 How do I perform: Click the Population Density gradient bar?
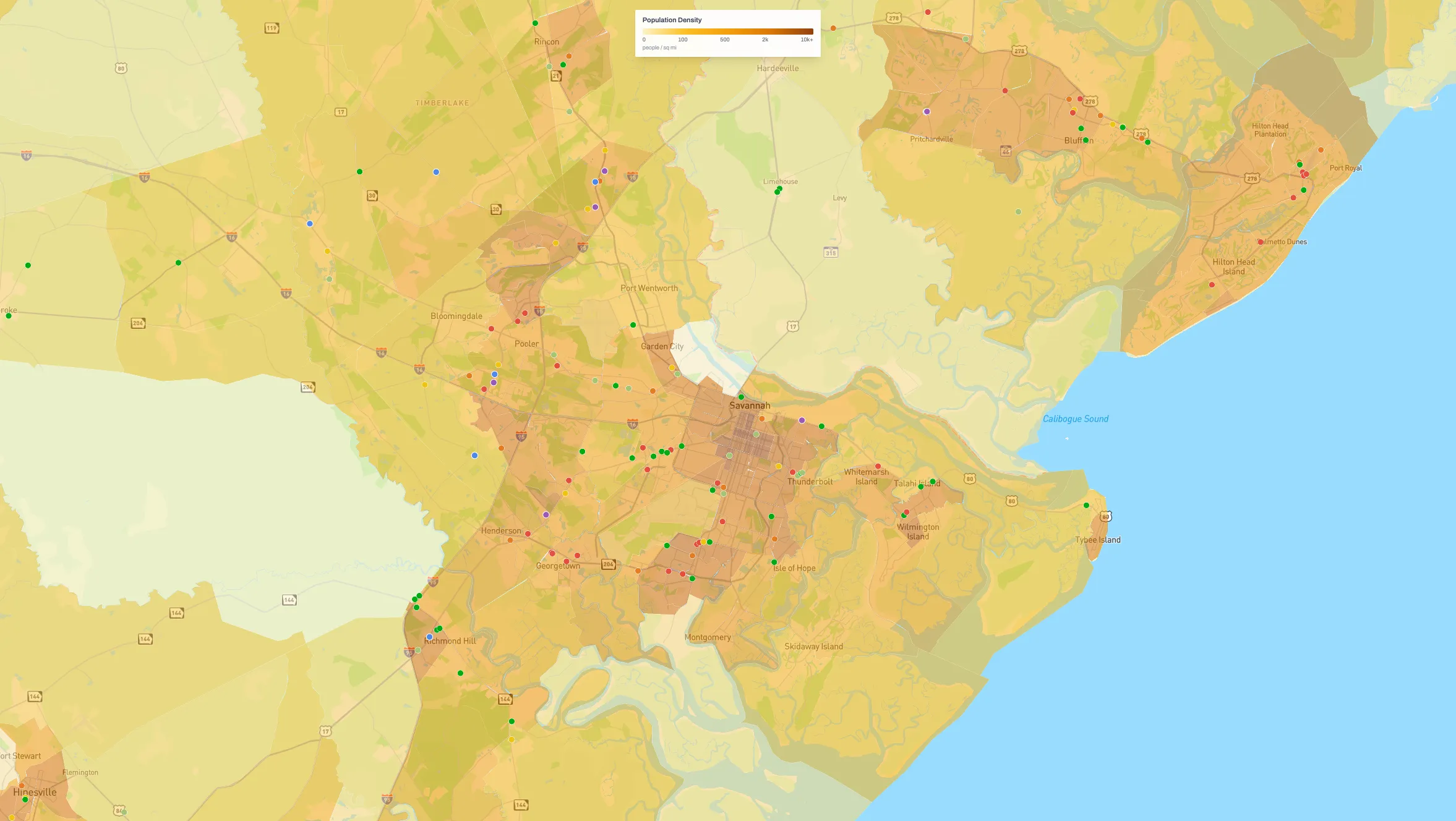pyautogui.click(x=727, y=31)
